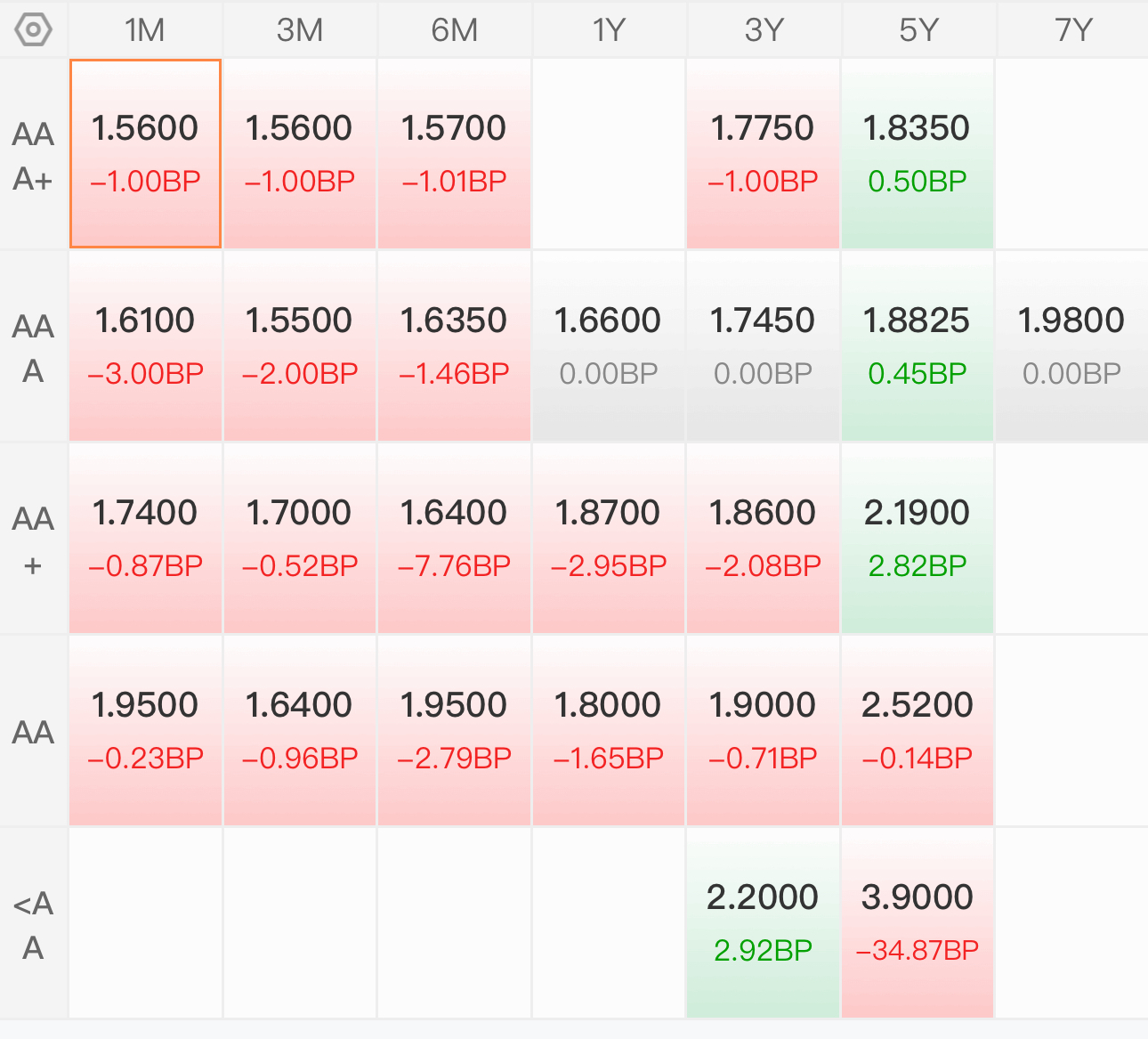Click the 7Y column header
Viewport: 1148px width, 1039px height.
pos(1072,30)
